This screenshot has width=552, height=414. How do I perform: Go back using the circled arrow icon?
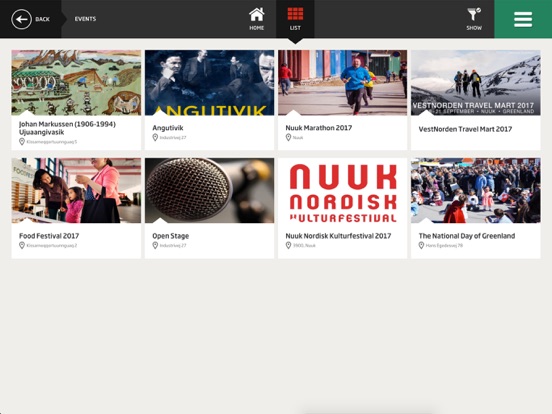(x=21, y=19)
